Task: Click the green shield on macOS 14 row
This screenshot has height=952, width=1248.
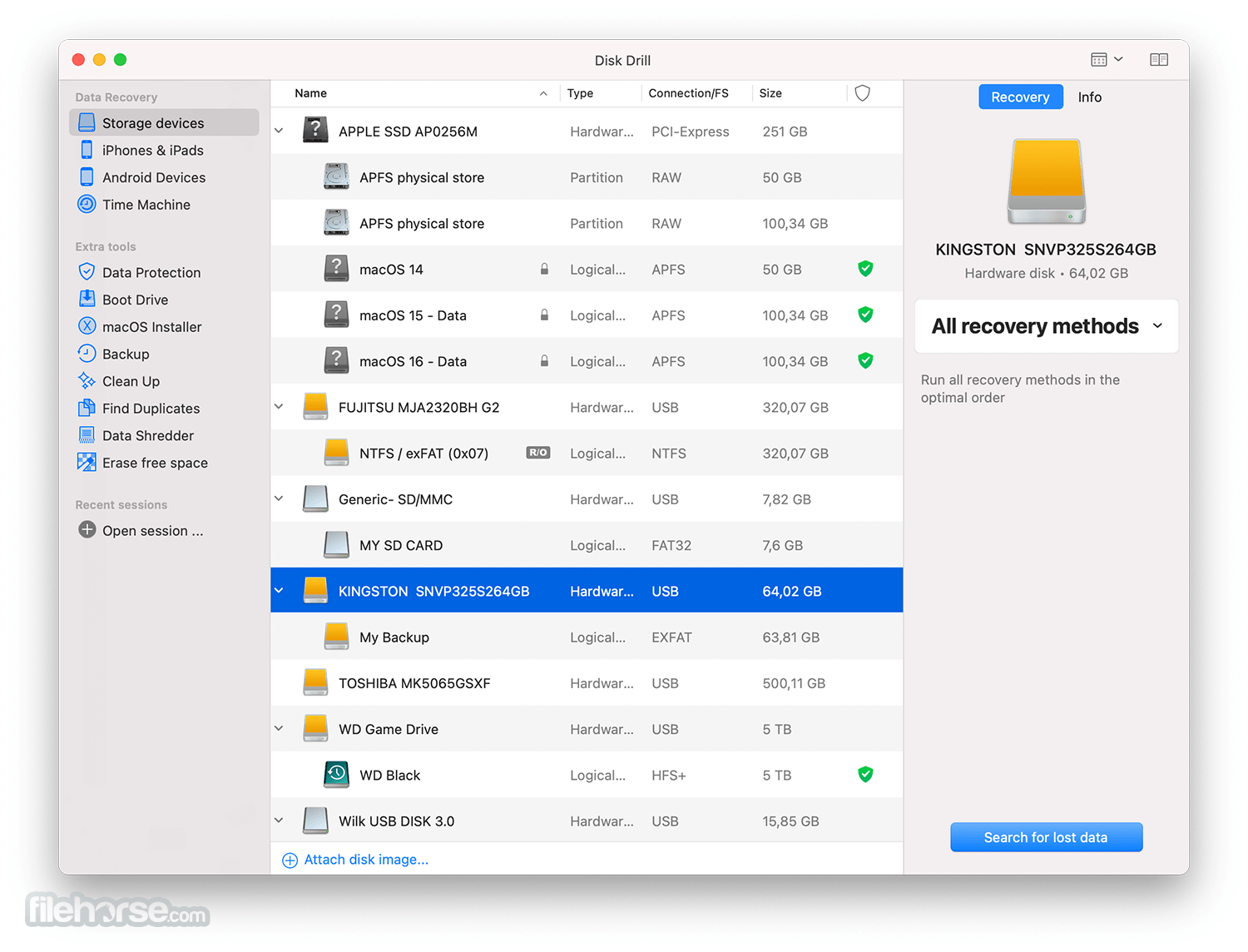Action: click(x=865, y=269)
